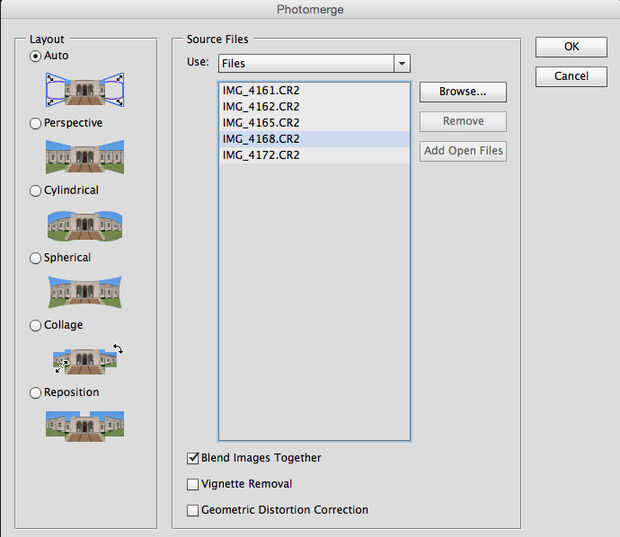Enable Vignette Removal checkbox
The width and height of the screenshot is (620, 537).
(193, 484)
